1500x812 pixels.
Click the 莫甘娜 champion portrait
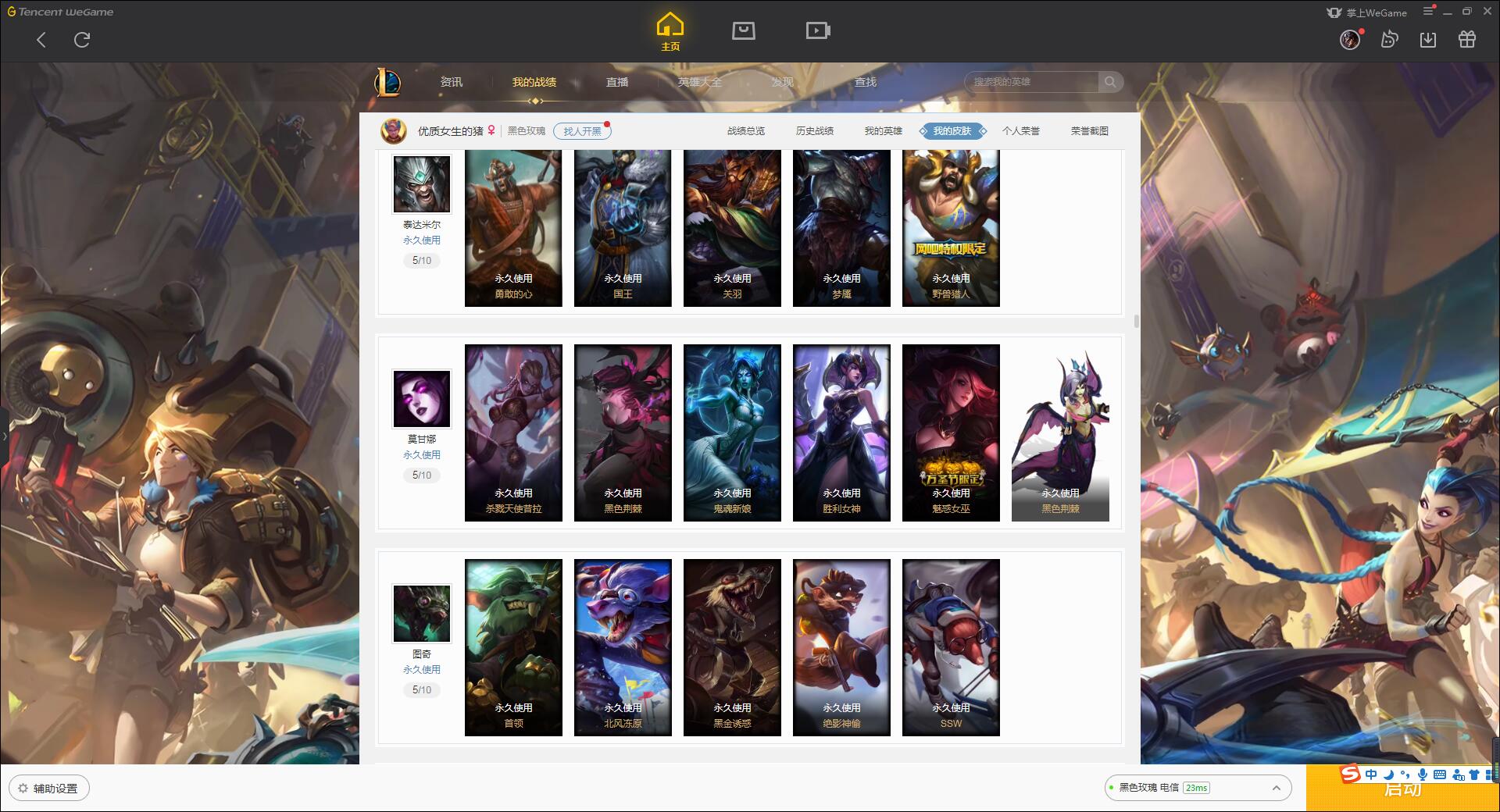tap(422, 399)
